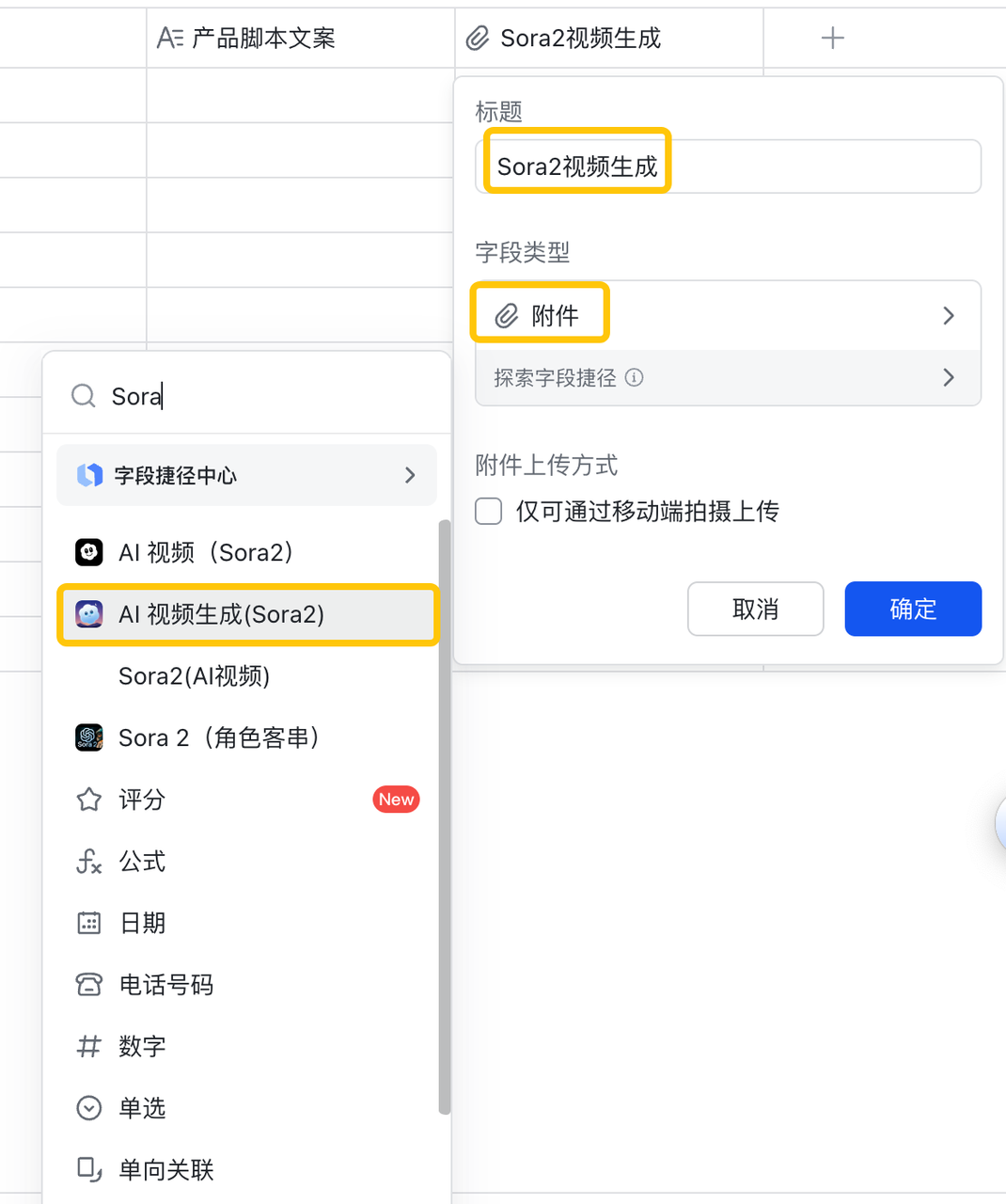Viewport: 1006px width, 1204px height.
Task: Open the 附件 field type dropdown
Action: point(728,315)
